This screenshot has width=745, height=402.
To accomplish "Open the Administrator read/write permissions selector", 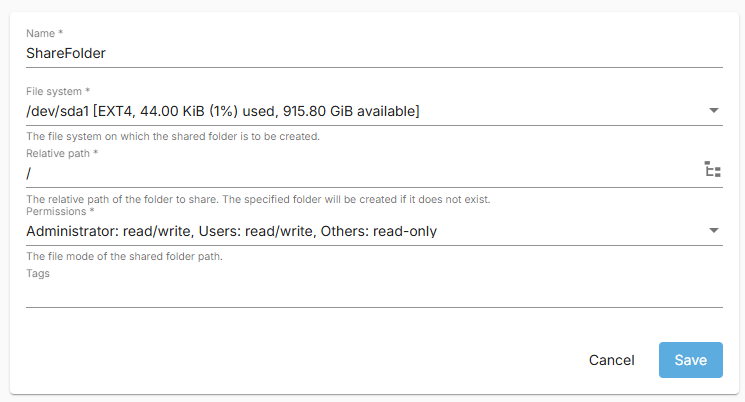I will [x=374, y=231].
